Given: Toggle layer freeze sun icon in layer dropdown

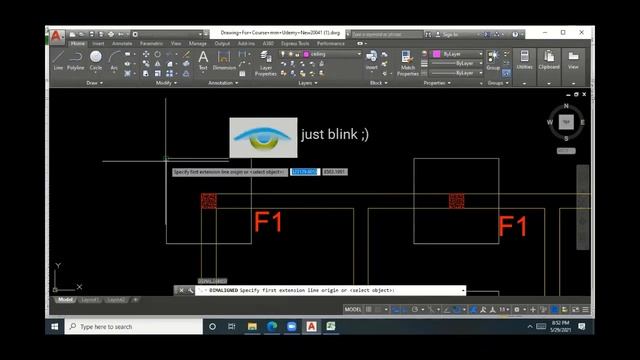Looking at the screenshot, I should (x=290, y=54).
